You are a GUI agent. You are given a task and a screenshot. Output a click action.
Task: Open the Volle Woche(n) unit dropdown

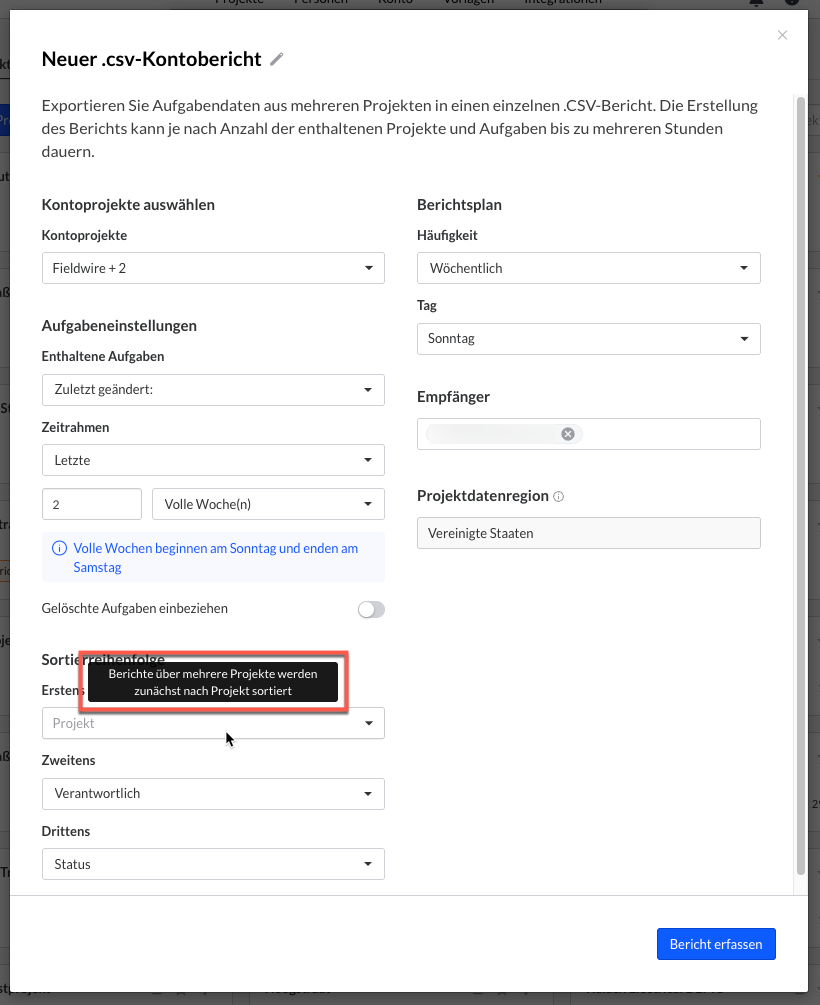click(x=267, y=505)
